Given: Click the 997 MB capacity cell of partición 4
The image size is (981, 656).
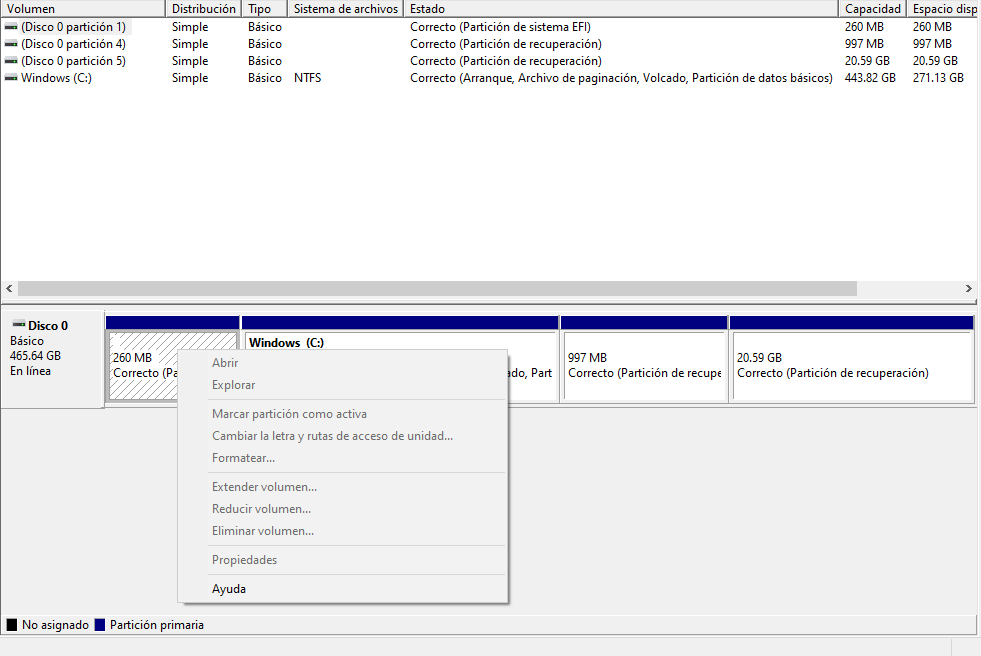Looking at the screenshot, I should tap(864, 44).
